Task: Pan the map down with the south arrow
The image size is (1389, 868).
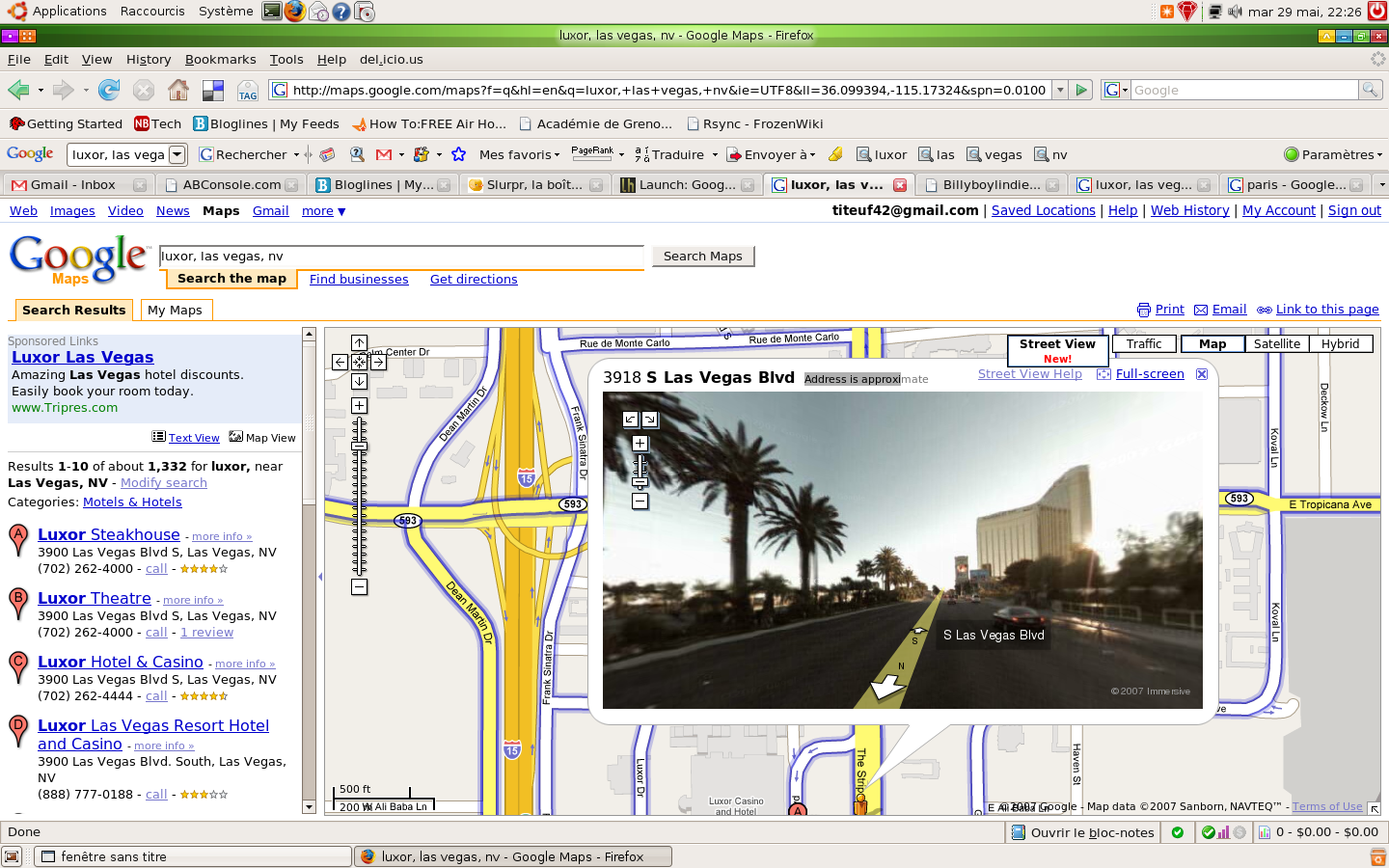Action: coord(359,381)
